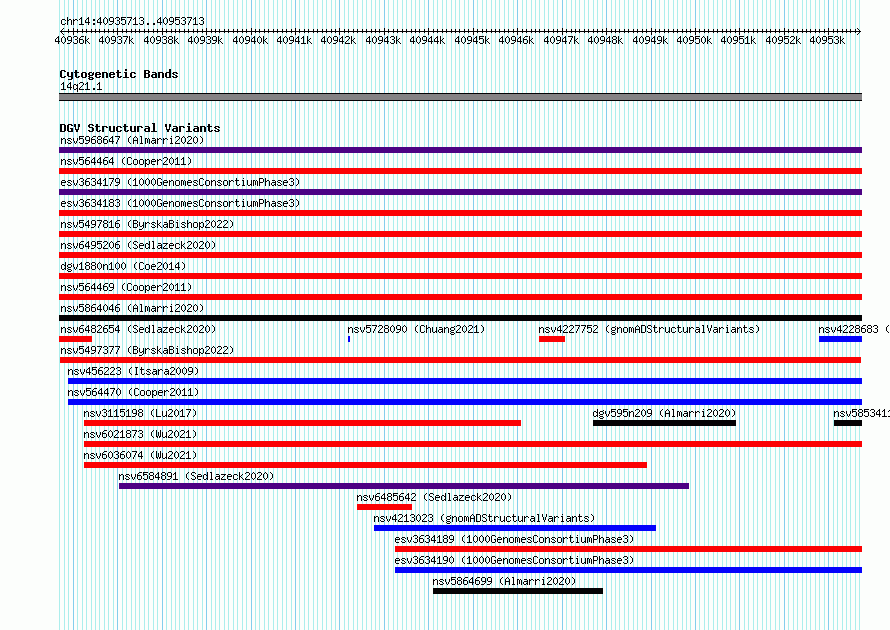
Task: Click the 40950k ruler tick label
Action: (694, 40)
